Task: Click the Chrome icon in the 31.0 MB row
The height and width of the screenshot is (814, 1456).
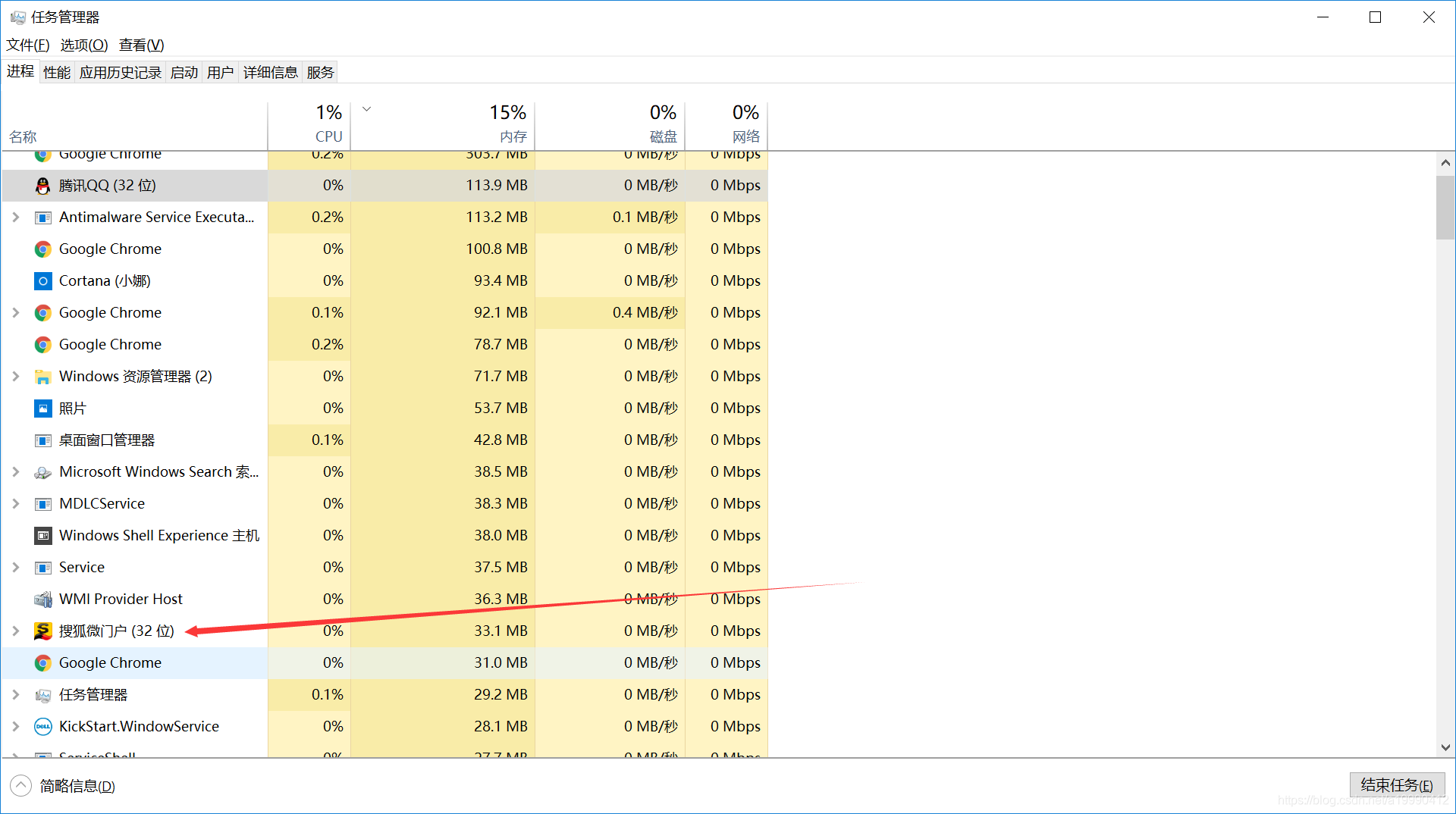Action: coord(43,663)
